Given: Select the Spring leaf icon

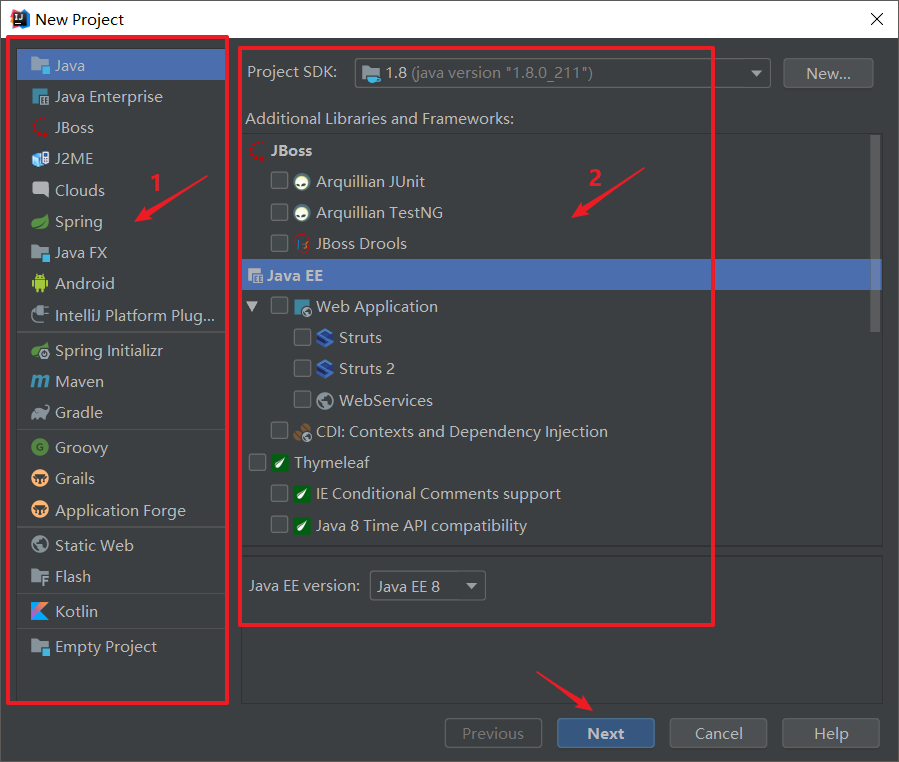Looking at the screenshot, I should (x=40, y=221).
